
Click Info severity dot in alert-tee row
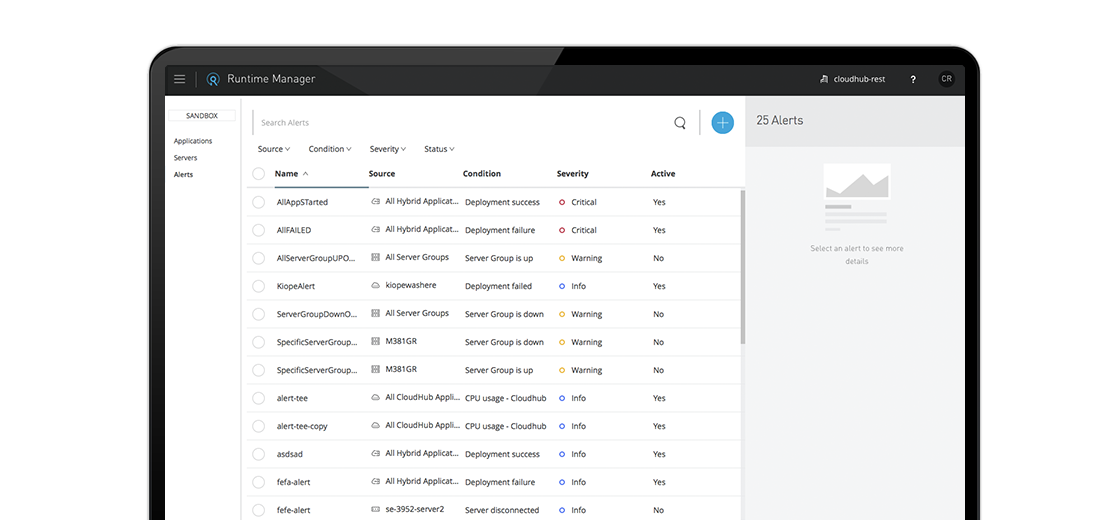562,399
